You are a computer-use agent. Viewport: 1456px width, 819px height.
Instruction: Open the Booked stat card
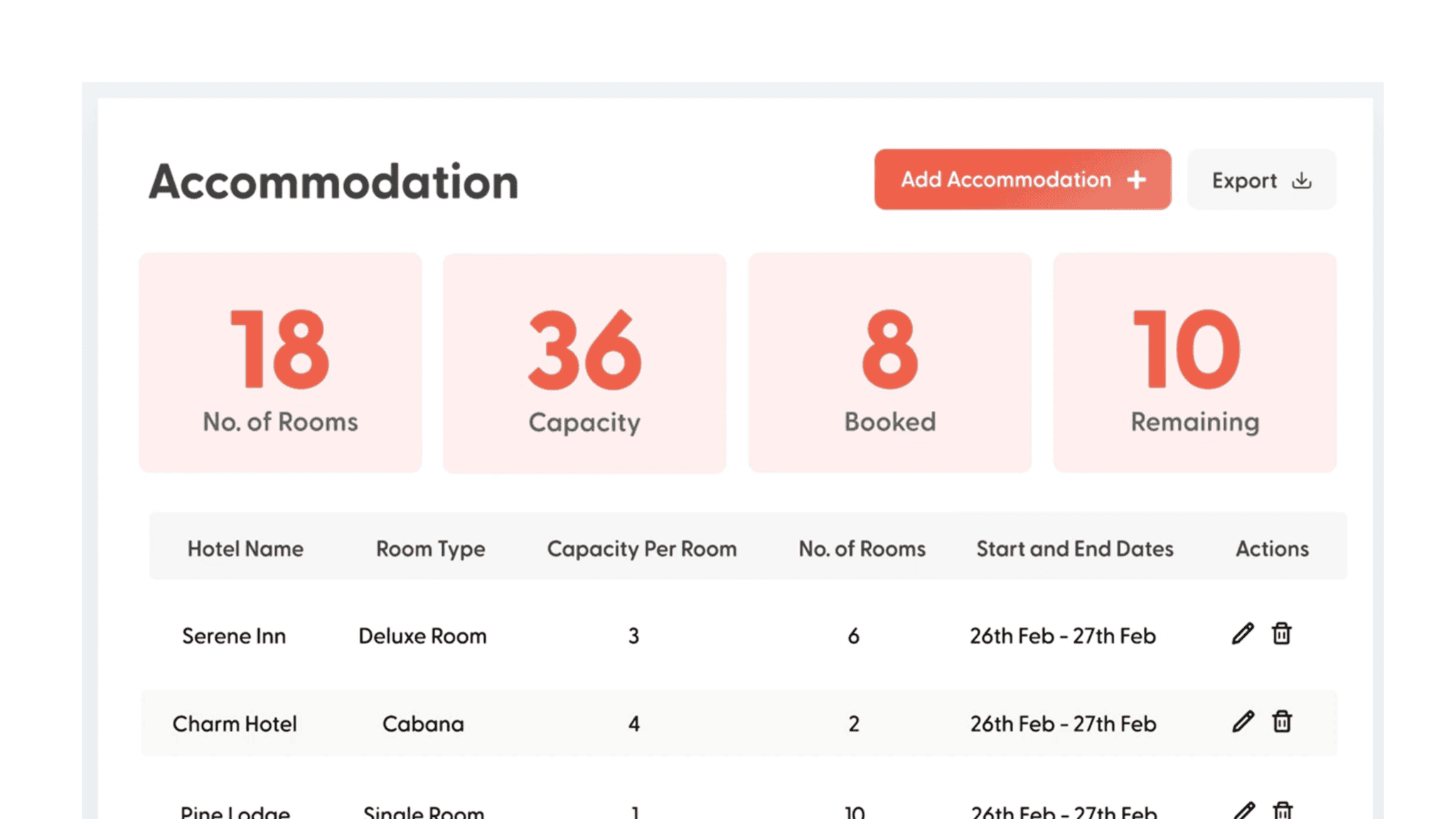(x=889, y=363)
